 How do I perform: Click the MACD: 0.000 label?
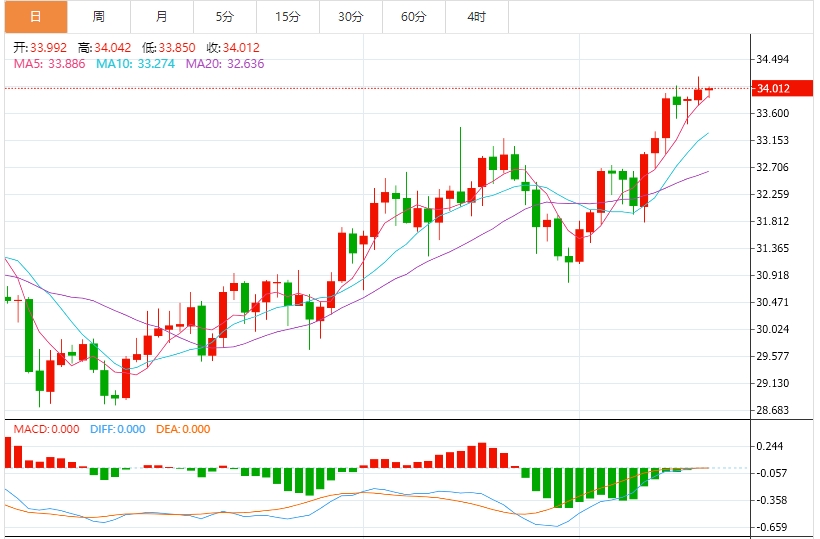(47, 429)
